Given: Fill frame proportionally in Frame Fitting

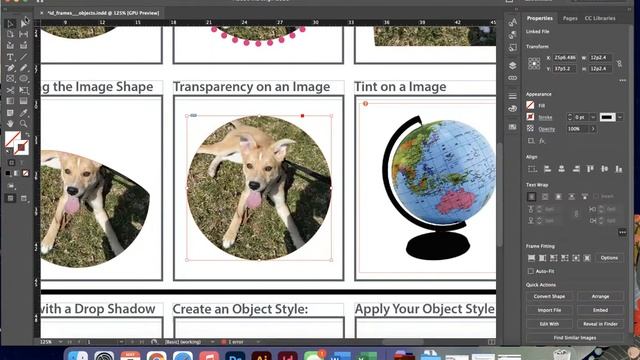Looking at the screenshot, I should pos(531,258).
